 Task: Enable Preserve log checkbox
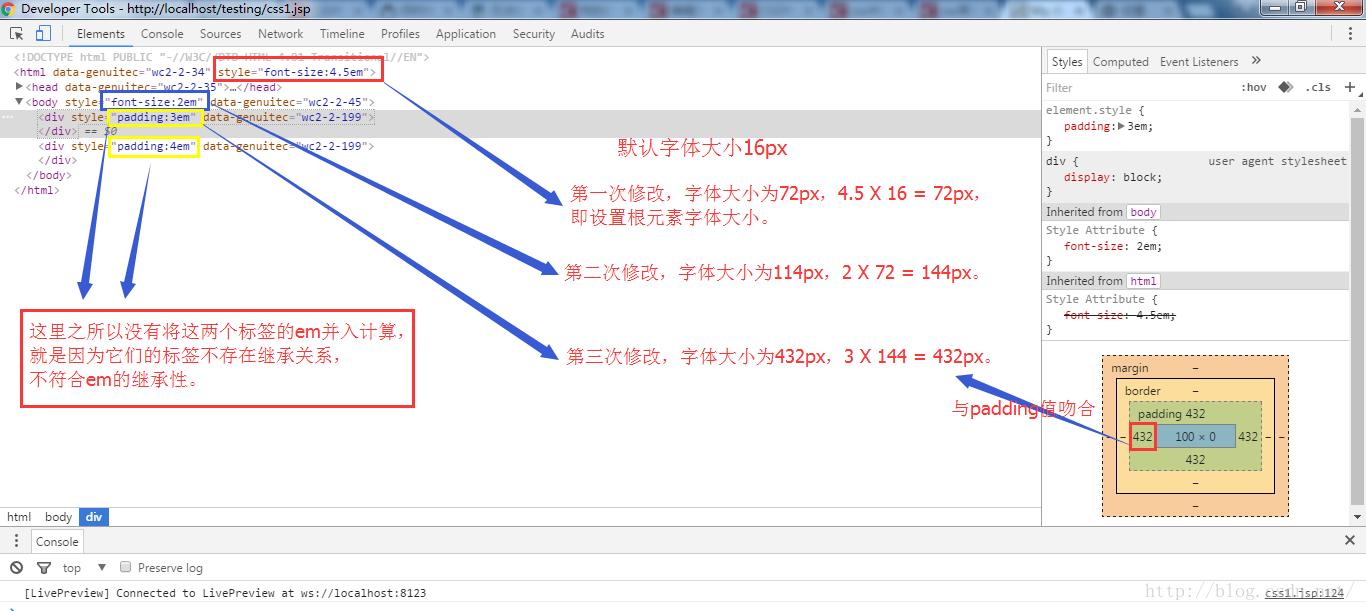[x=126, y=567]
